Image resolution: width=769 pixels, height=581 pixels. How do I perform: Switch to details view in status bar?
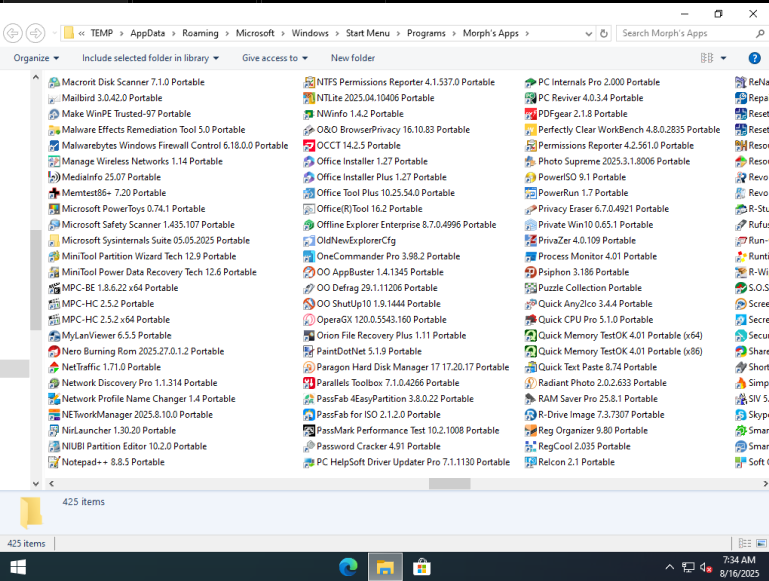click(745, 543)
